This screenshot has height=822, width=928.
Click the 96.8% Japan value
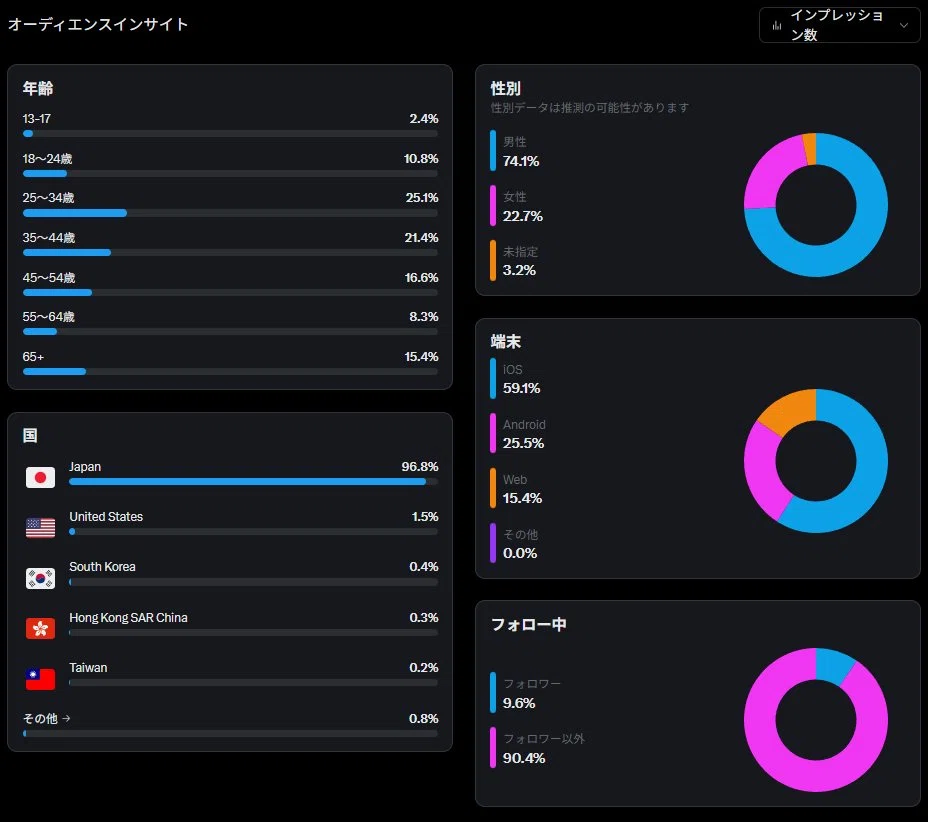click(x=420, y=466)
